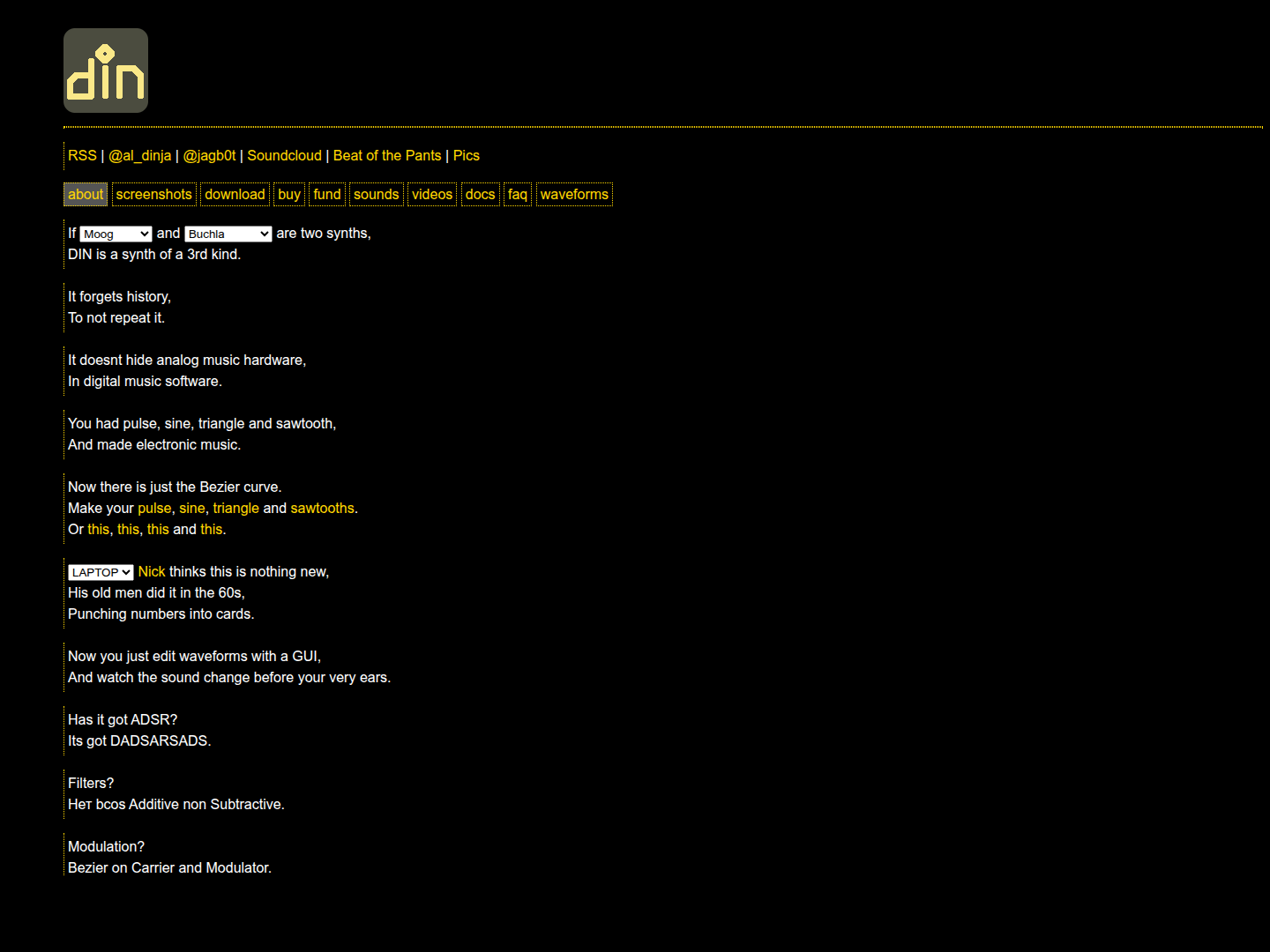Follow the sawtooths waveform link

coord(323,509)
